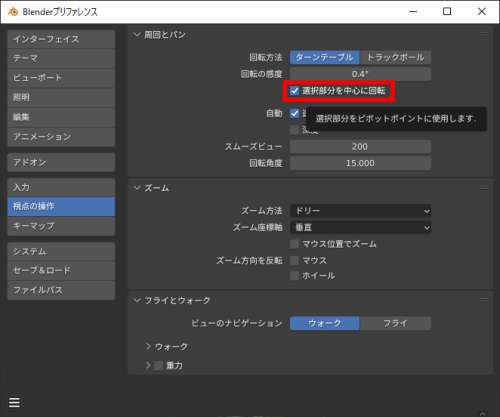
Task: Click the スムーズビュー field showing 200
Action: pyautogui.click(x=360, y=147)
